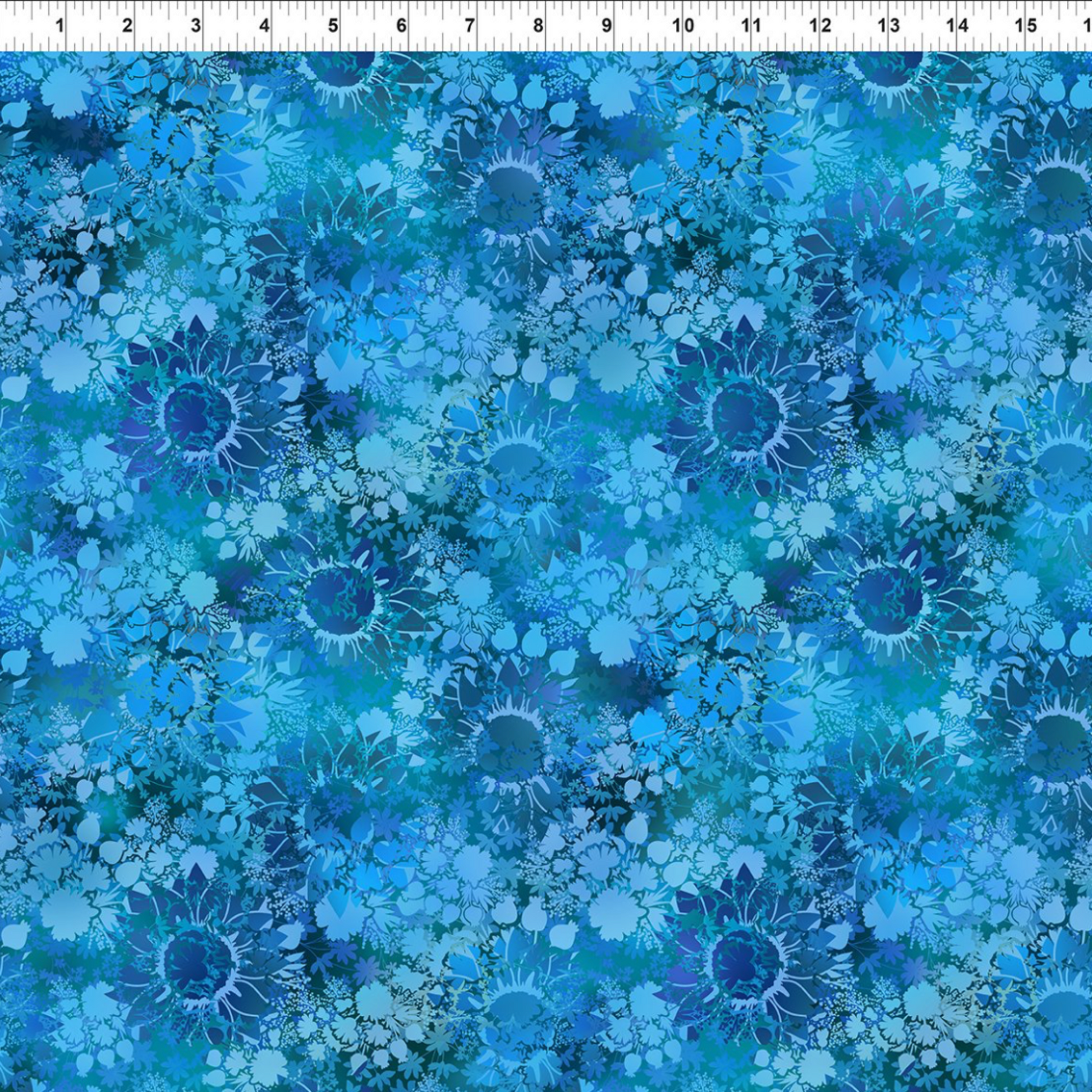Click the ruler number "9"

click(607, 25)
